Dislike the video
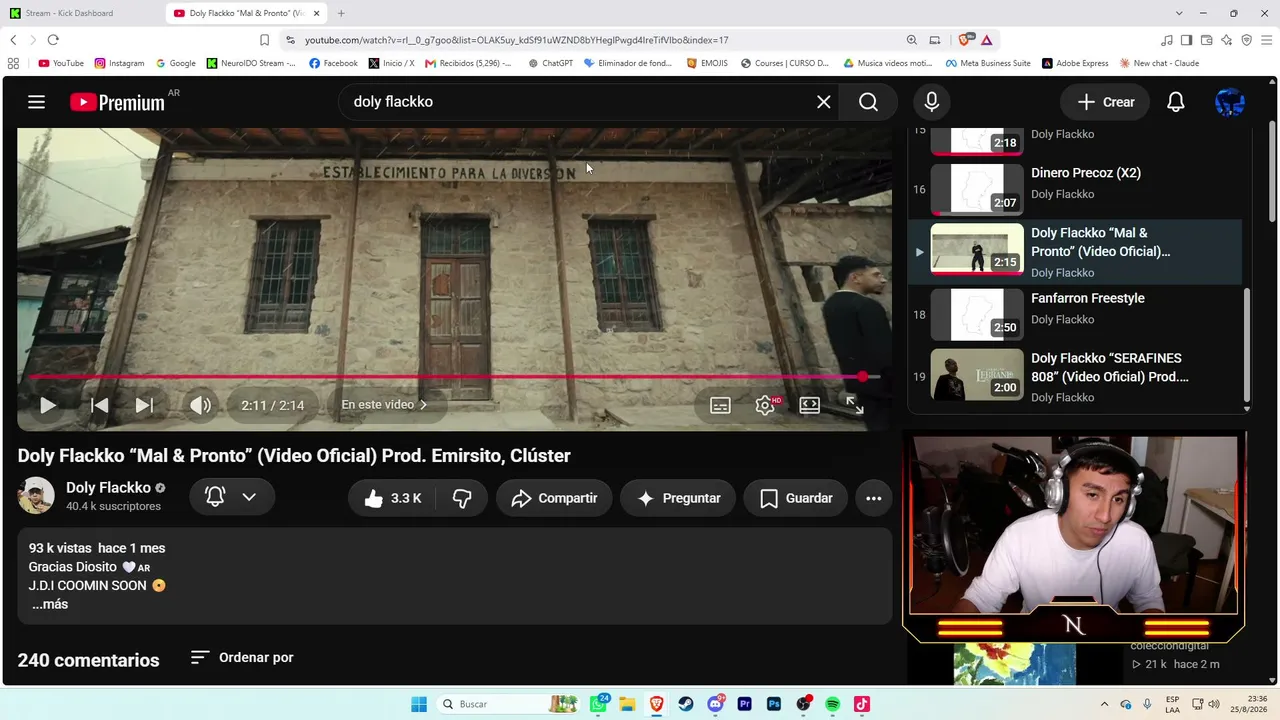The image size is (1280, 720). [462, 498]
